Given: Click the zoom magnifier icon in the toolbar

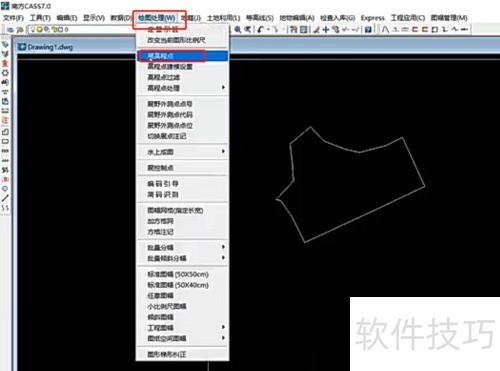Looking at the screenshot, I should (237, 29).
